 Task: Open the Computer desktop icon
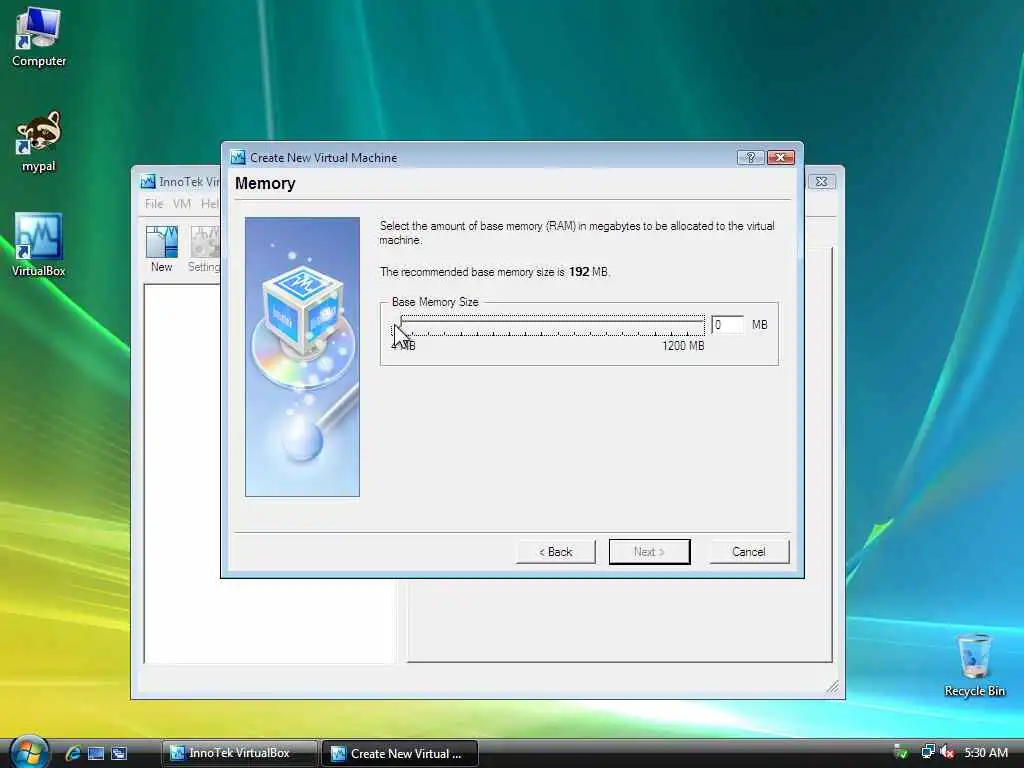38,37
